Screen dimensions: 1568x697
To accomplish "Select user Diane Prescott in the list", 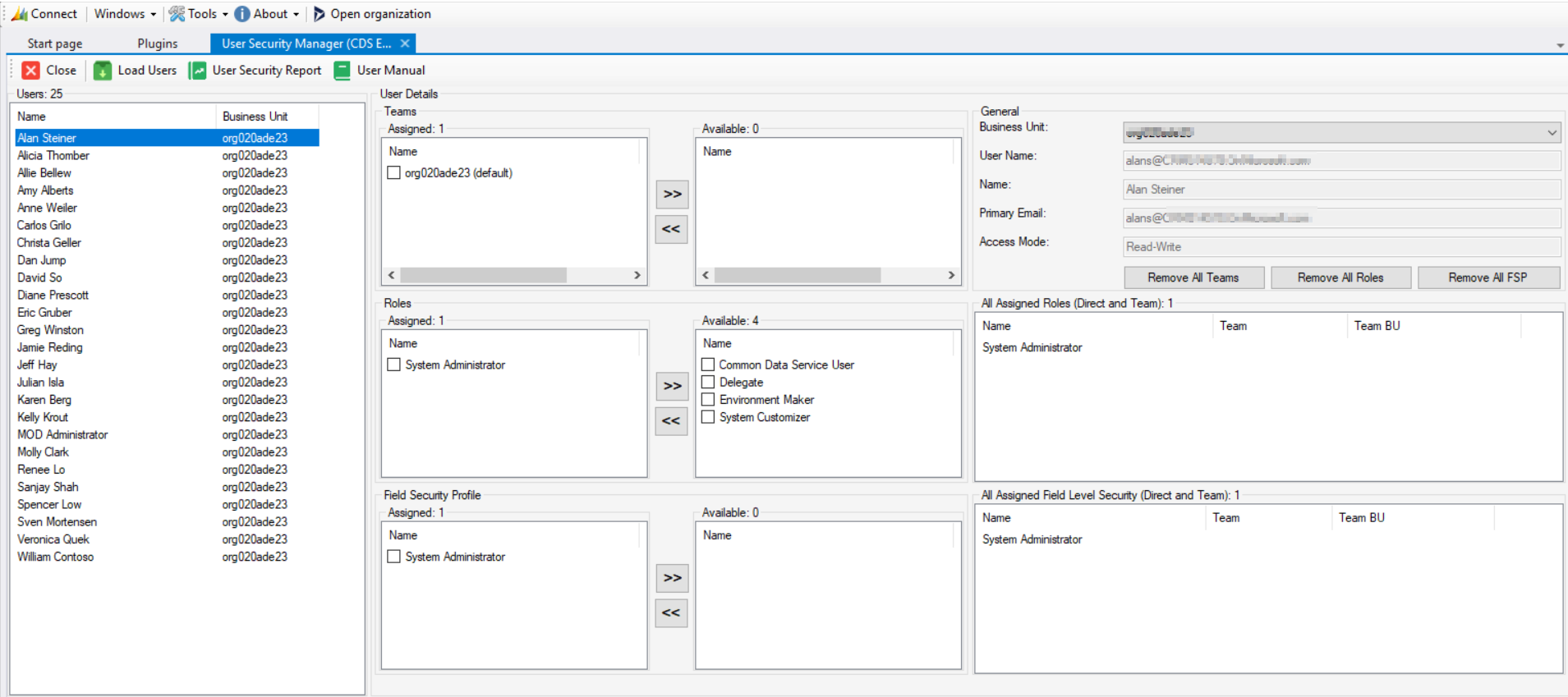I will pyautogui.click(x=53, y=296).
